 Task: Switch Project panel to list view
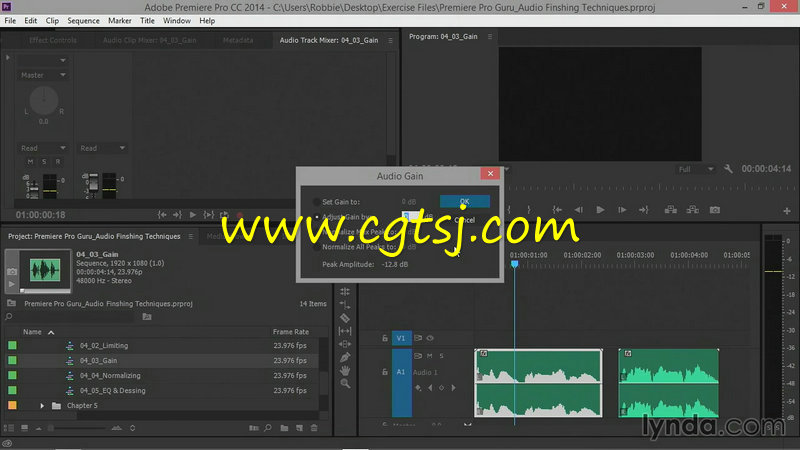coord(9,428)
